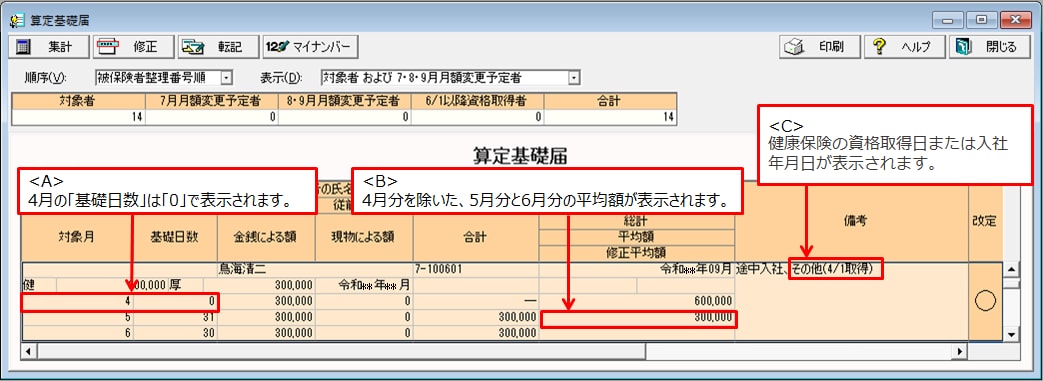The image size is (1043, 381).
Task: Toggle the 改定 circle mark for 鳥海清二
Action: pos(984,302)
